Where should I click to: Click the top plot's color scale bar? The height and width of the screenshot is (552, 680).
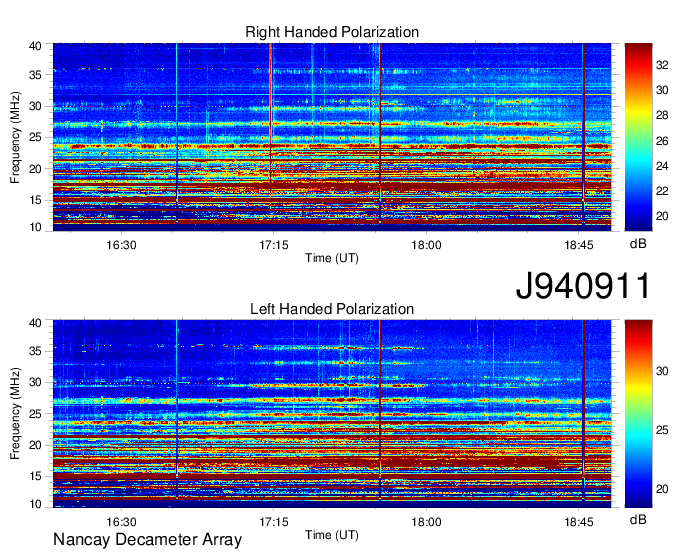coord(638,137)
